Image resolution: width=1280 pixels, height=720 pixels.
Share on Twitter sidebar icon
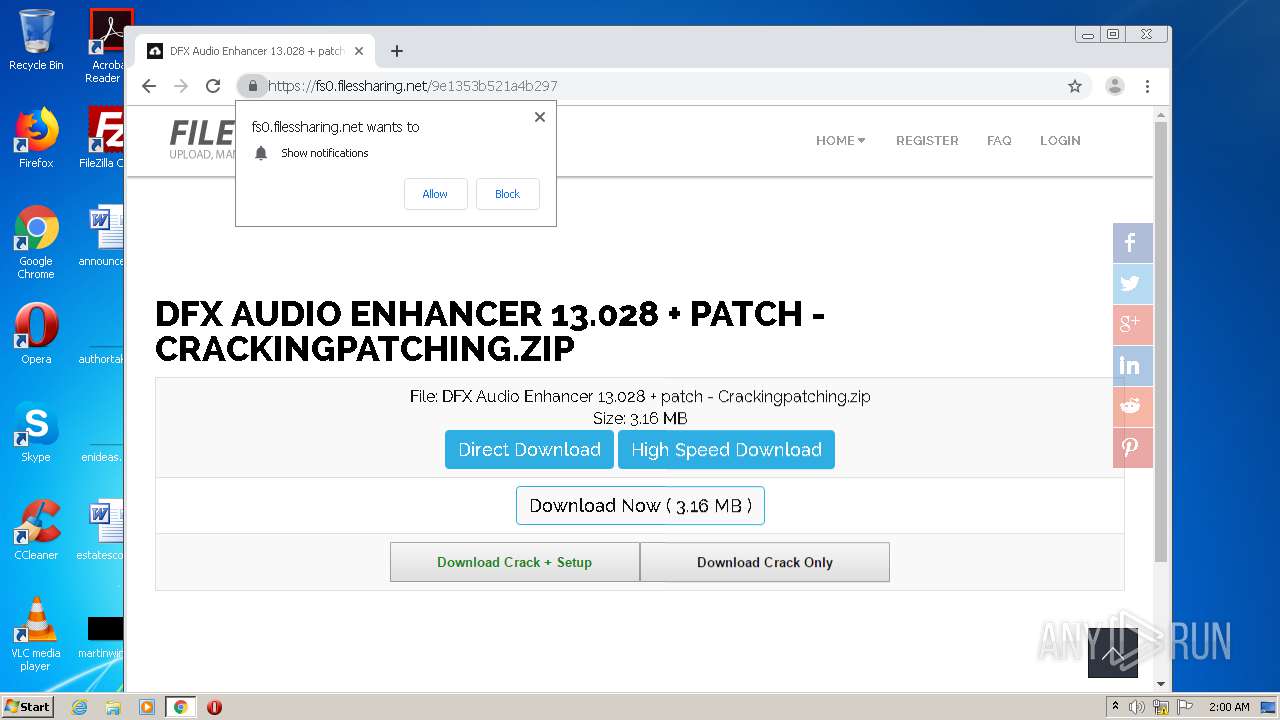pyautogui.click(x=1132, y=284)
